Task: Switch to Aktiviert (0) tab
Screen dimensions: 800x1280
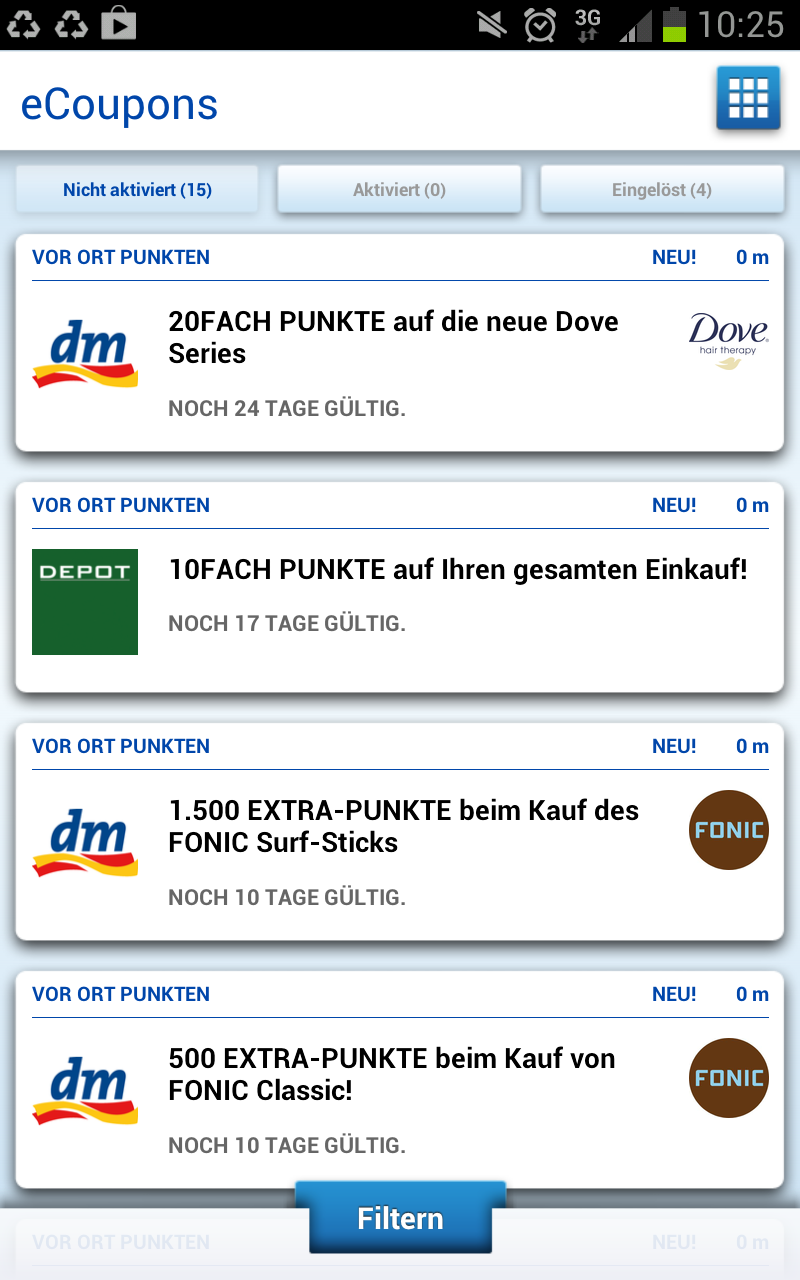Action: (x=399, y=189)
